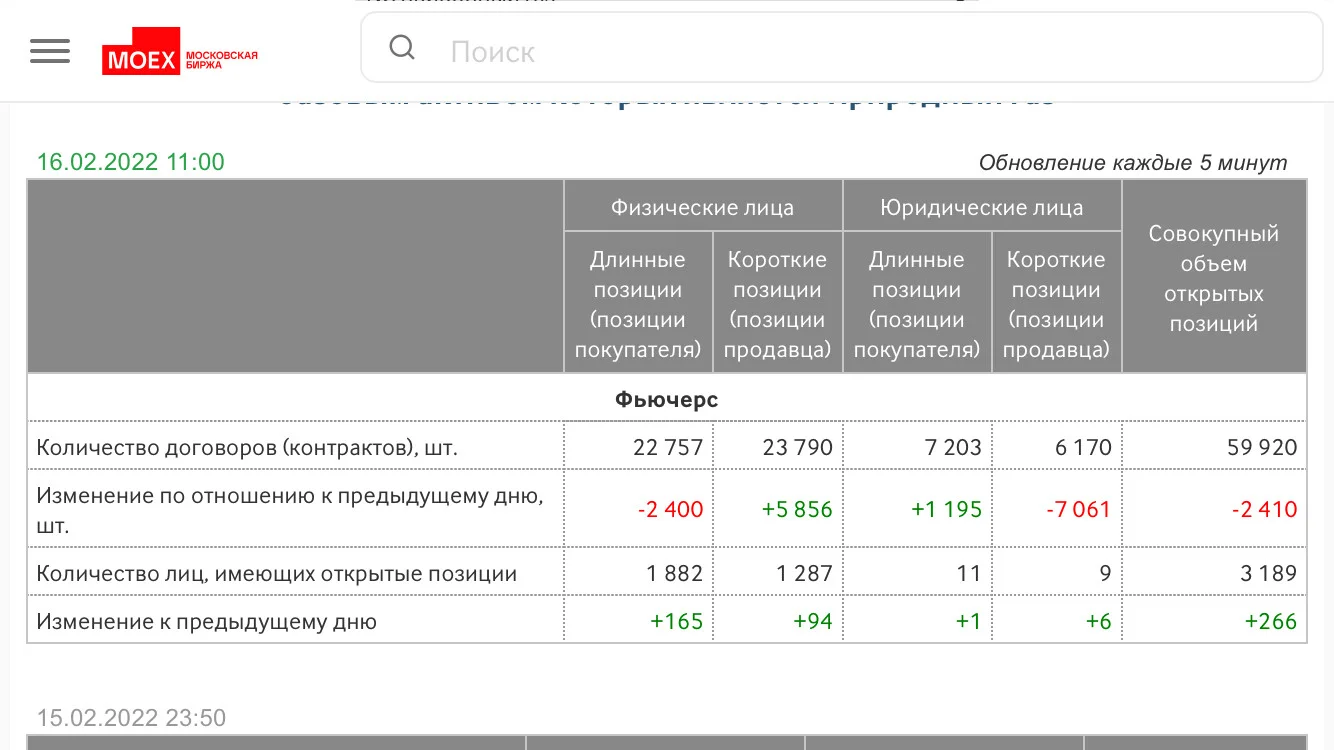The height and width of the screenshot is (750, 1334).
Task: Click the green +5 856 change value
Action: pos(797,509)
